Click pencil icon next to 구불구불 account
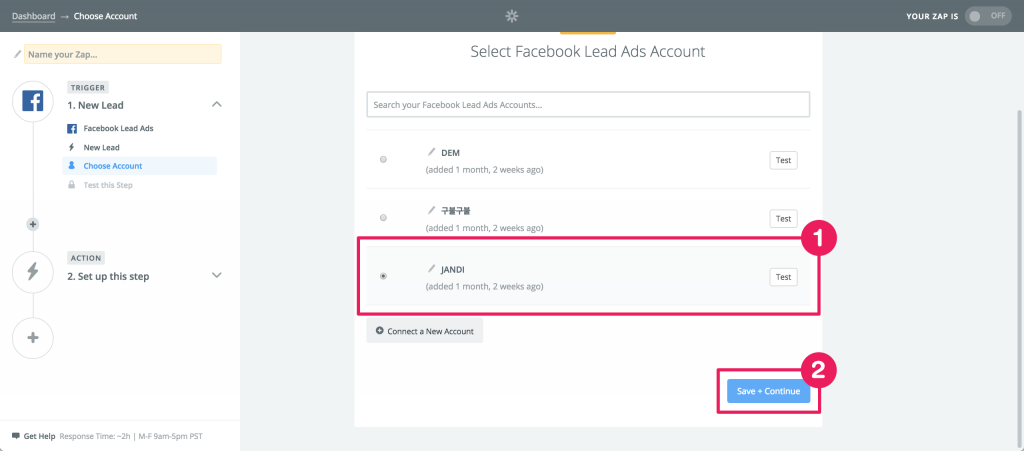 pos(432,210)
